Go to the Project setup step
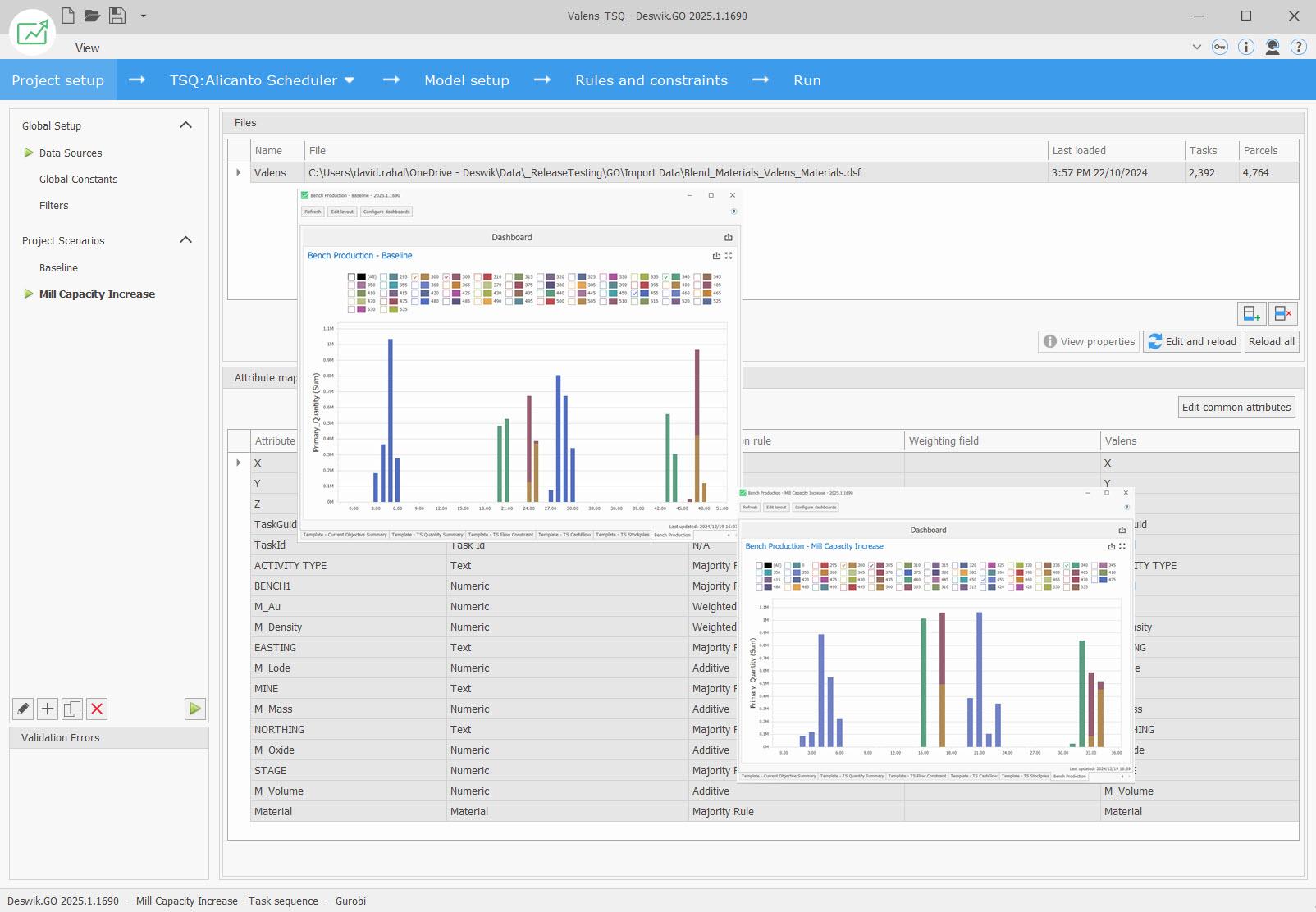The height and width of the screenshot is (912, 1316). (x=58, y=80)
